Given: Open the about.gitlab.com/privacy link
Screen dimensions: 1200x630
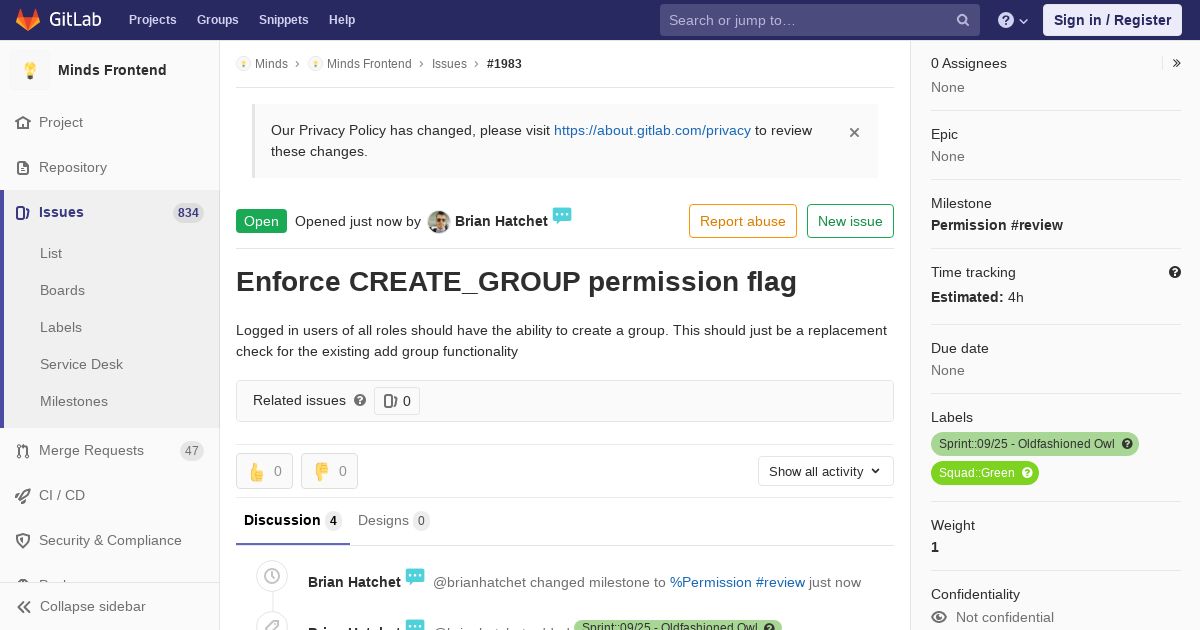Looking at the screenshot, I should [x=652, y=130].
